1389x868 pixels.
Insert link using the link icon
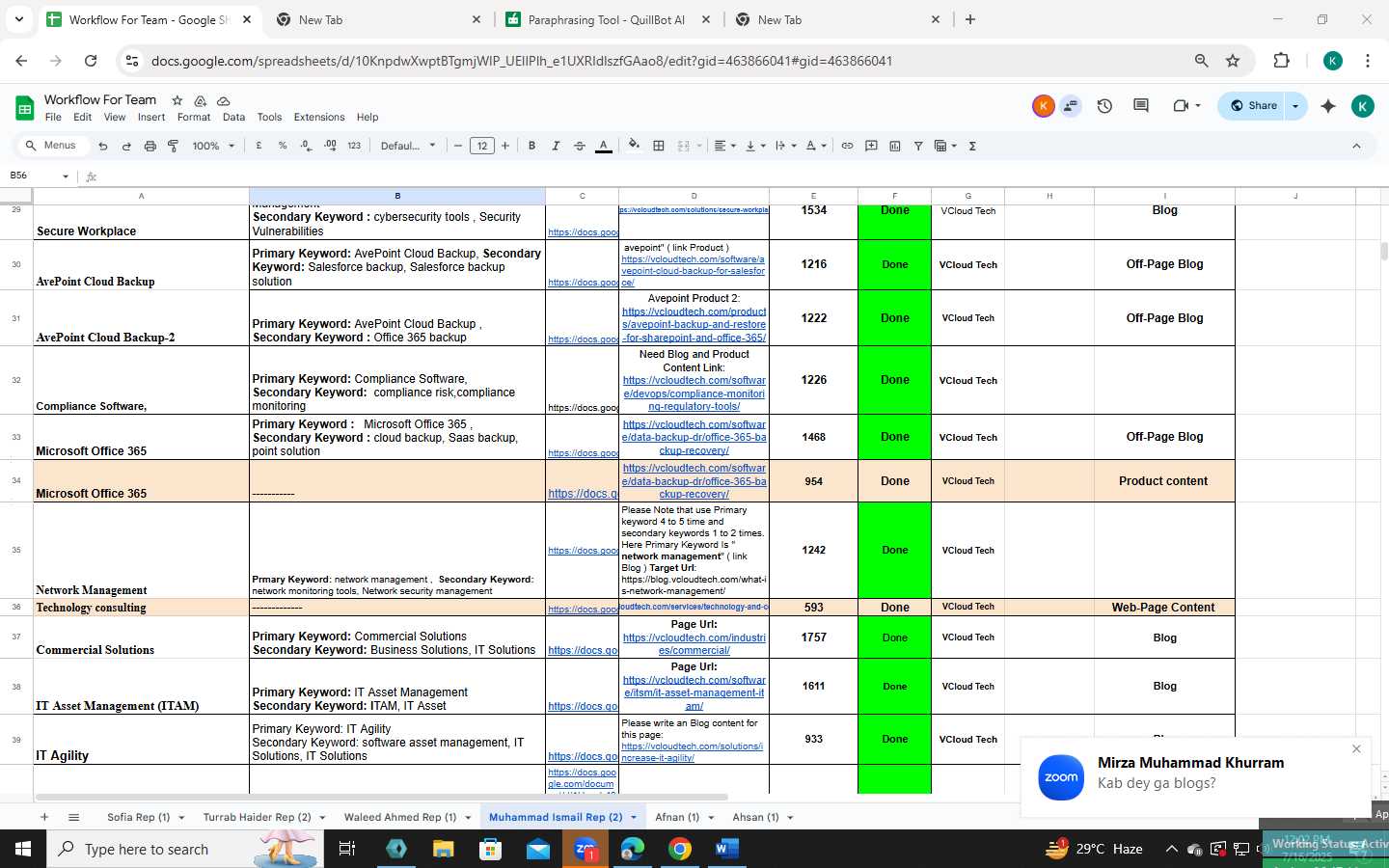click(847, 146)
